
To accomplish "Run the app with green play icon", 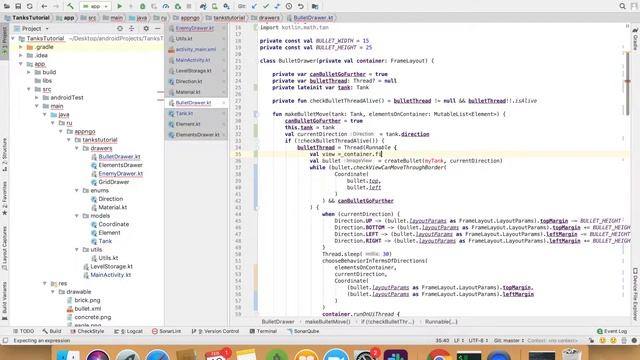I will pos(120,6).
